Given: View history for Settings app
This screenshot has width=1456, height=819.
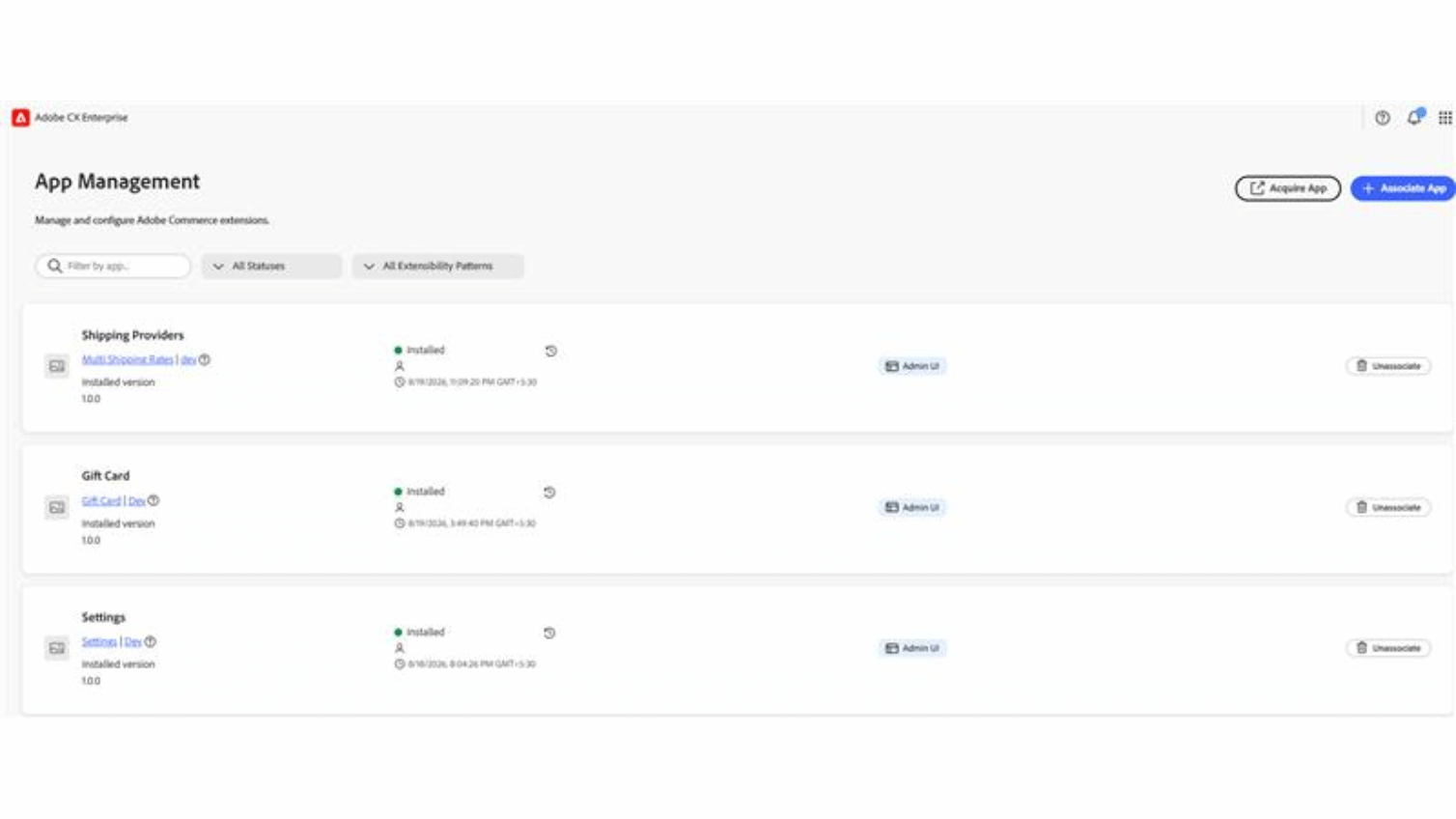Looking at the screenshot, I should pyautogui.click(x=549, y=634).
